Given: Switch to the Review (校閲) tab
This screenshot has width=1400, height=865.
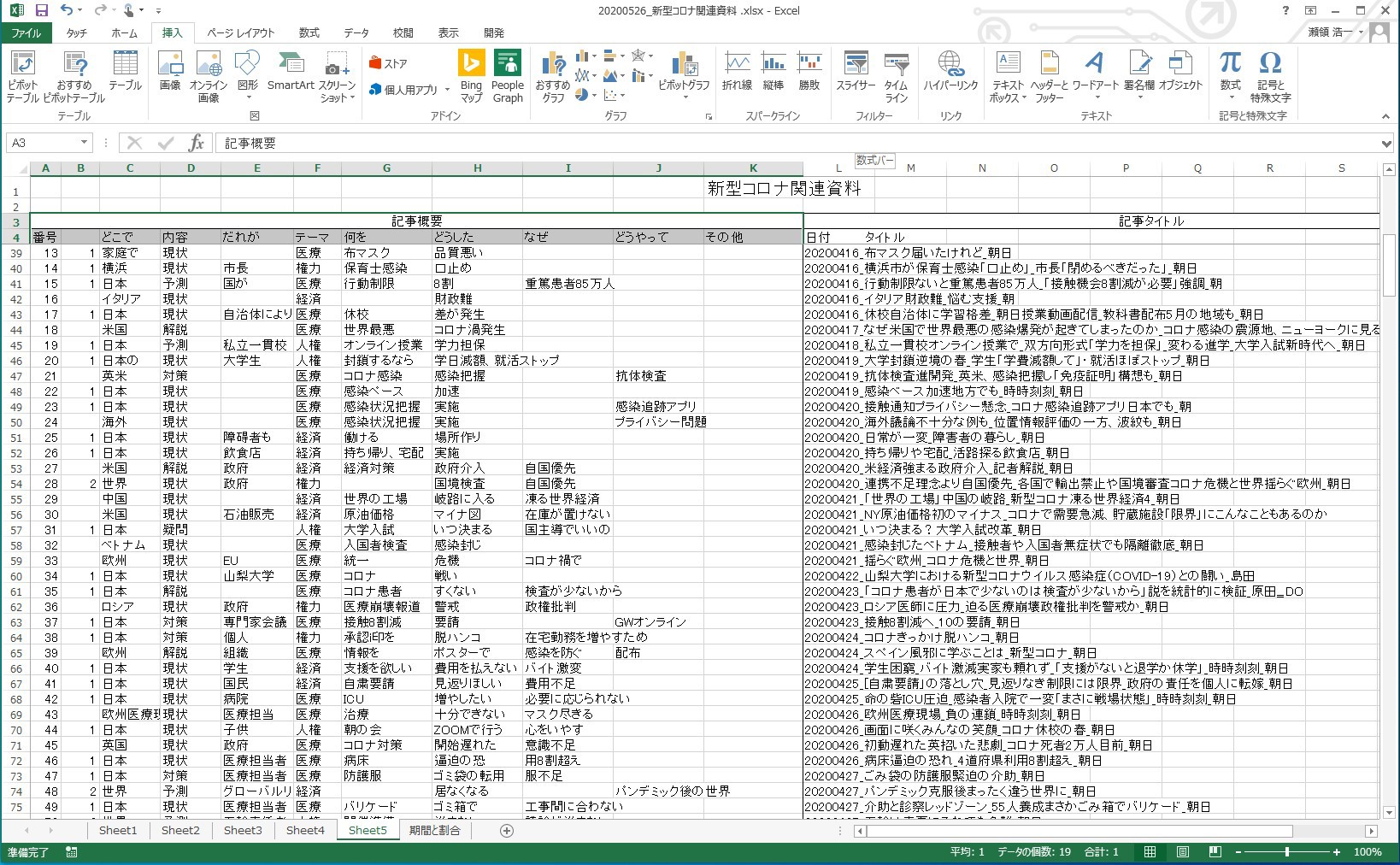Looking at the screenshot, I should (x=403, y=32).
